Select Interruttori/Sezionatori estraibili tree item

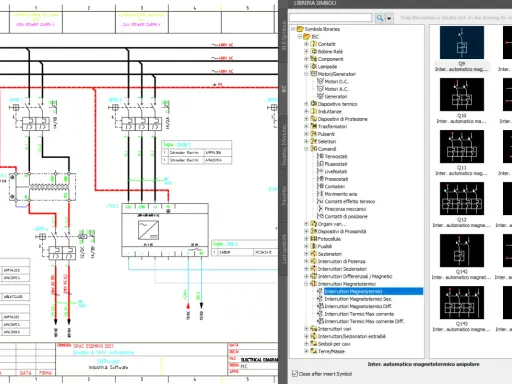pyautogui.click(x=352, y=336)
